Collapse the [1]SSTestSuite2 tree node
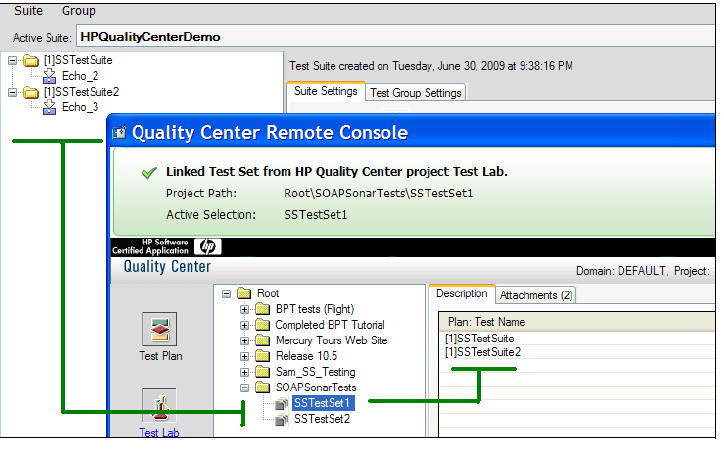This screenshot has height=449, width=724. tap(12, 92)
